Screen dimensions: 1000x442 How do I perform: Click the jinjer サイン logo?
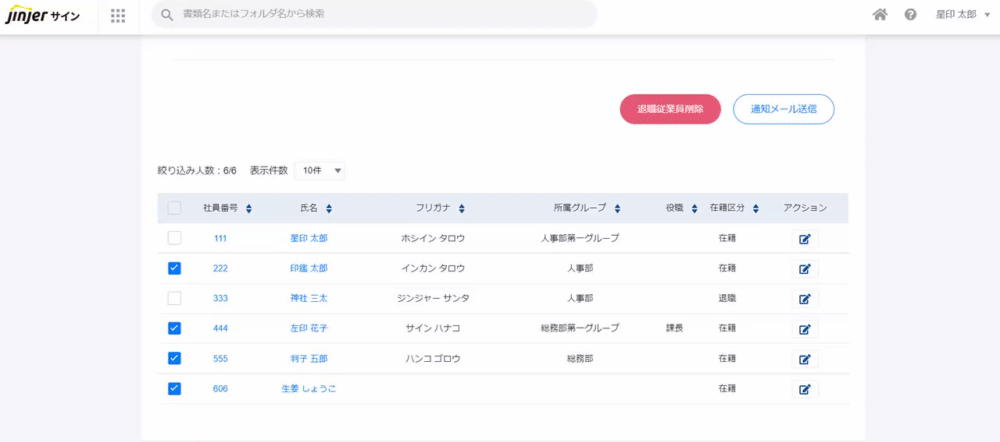click(x=43, y=15)
